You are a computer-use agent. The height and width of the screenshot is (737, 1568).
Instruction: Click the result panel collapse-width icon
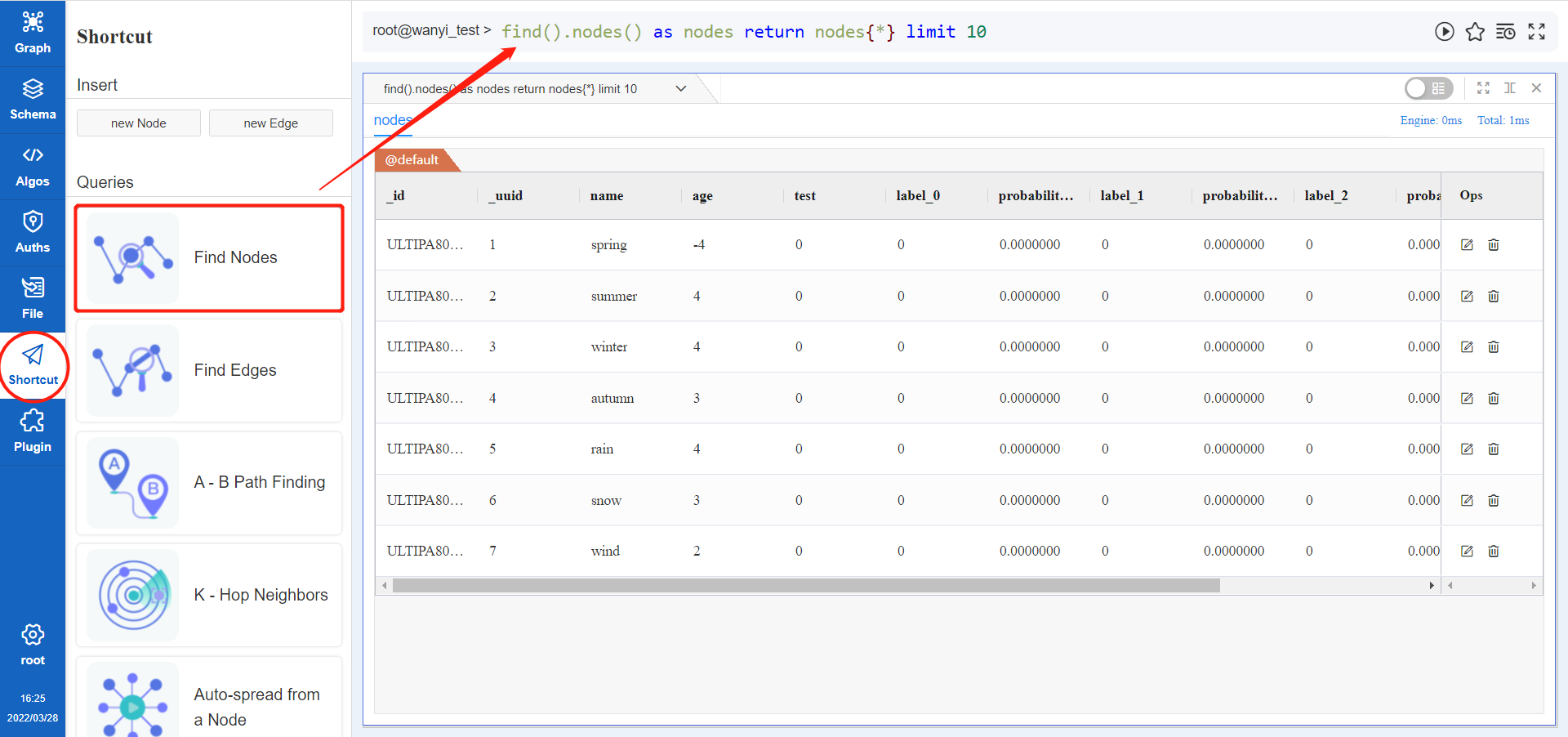[1510, 87]
